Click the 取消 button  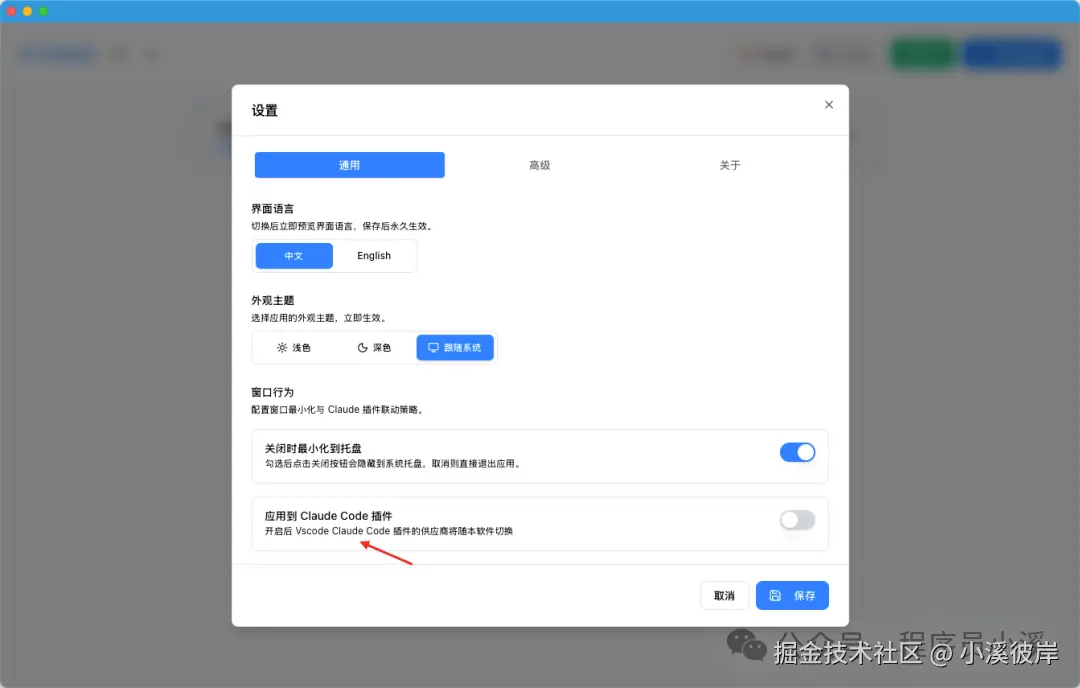tap(724, 595)
